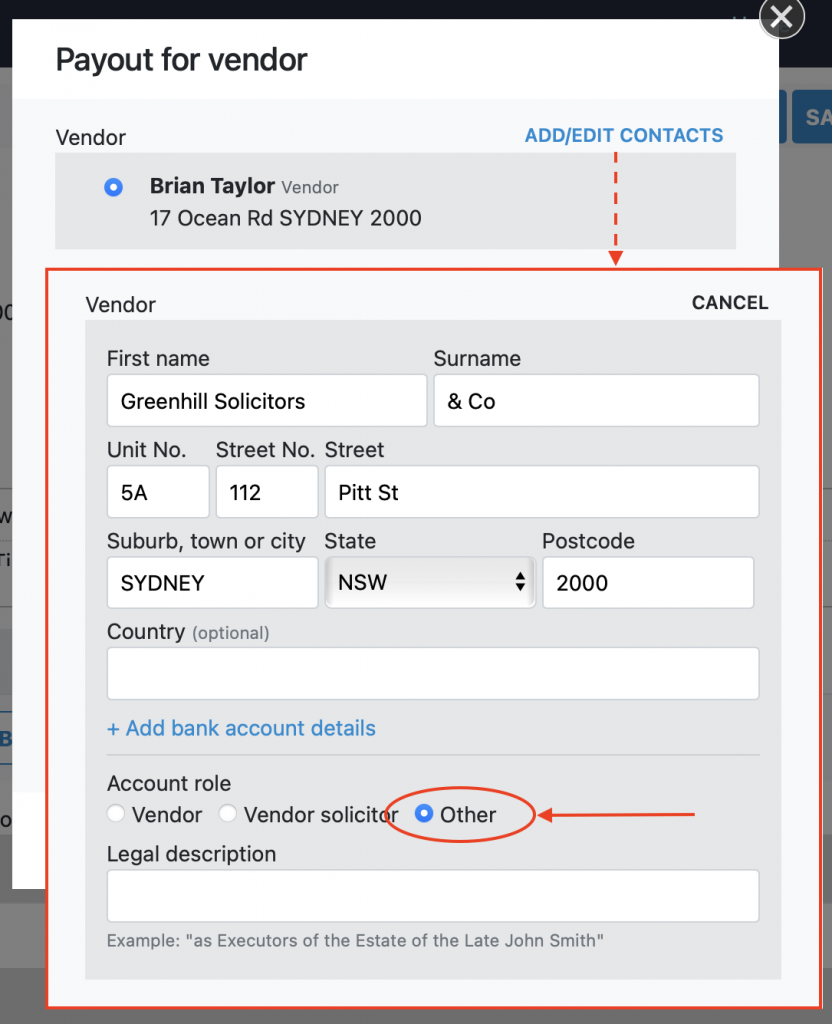Select the Brian Taylor vendor radio button
The width and height of the screenshot is (832, 1024).
click(113, 187)
